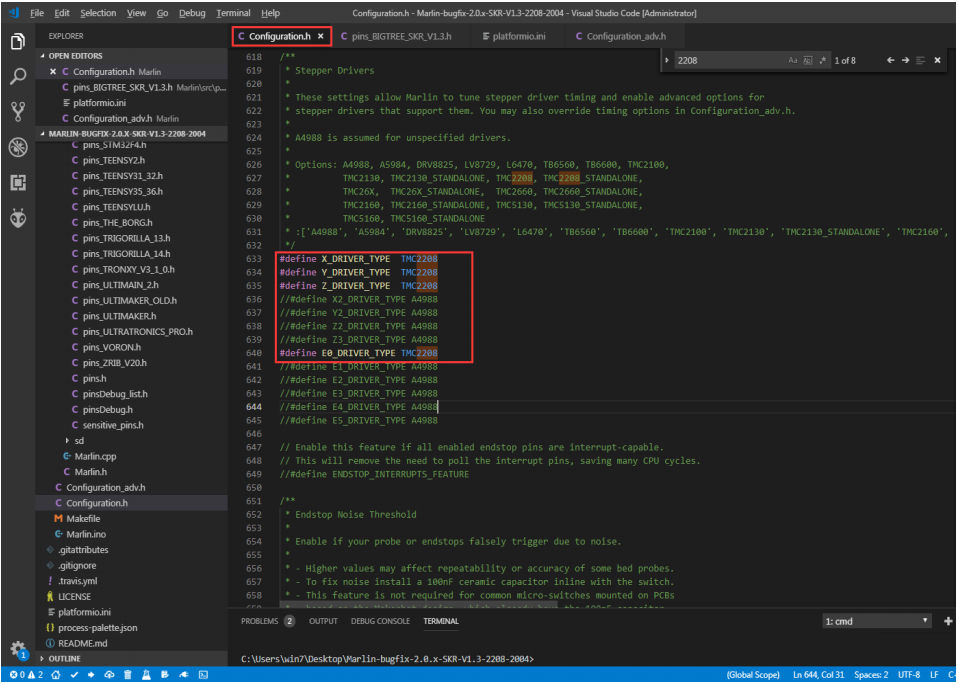This screenshot has width=958, height=684.
Task: Click 'Ln 644, Col 31' in status bar
Action: [x=818, y=675]
